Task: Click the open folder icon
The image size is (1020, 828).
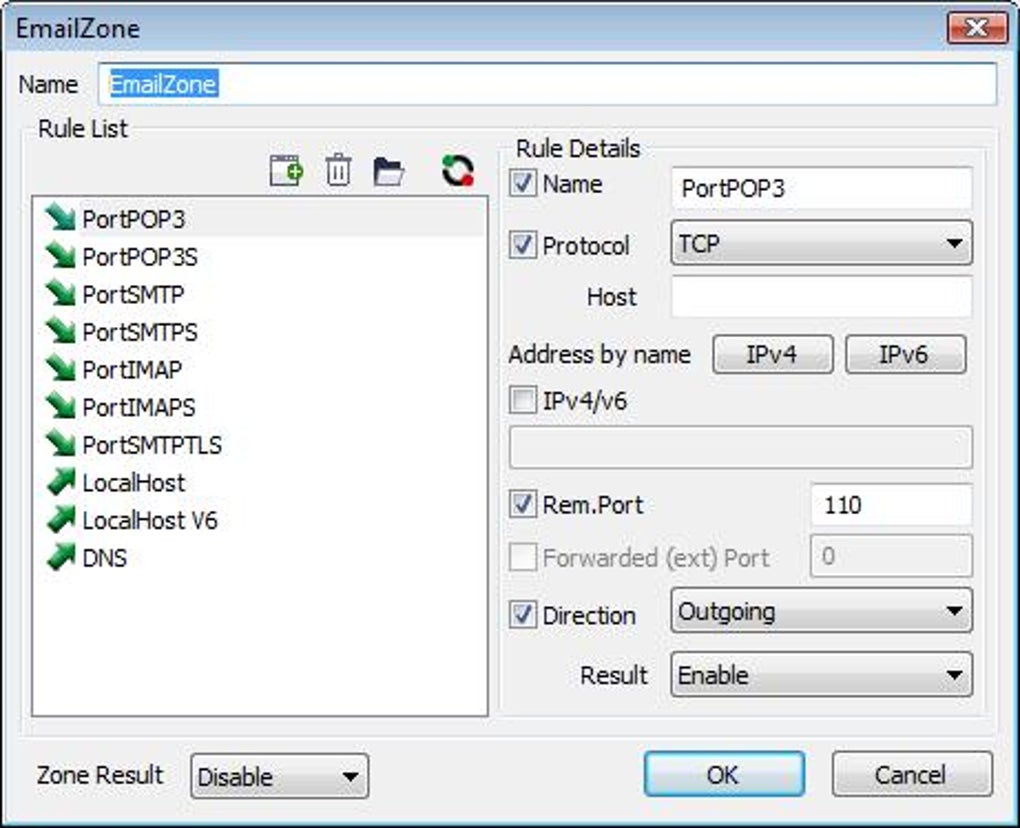Action: (x=389, y=171)
